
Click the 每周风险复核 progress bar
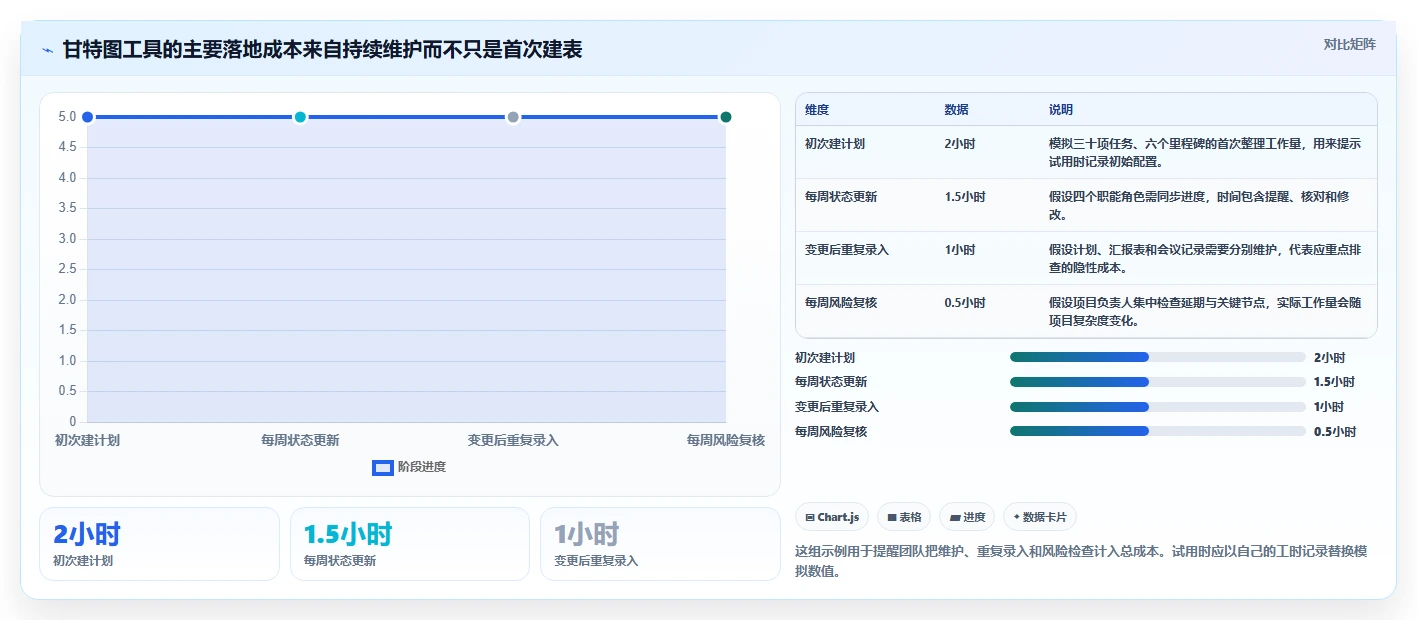(x=1158, y=432)
